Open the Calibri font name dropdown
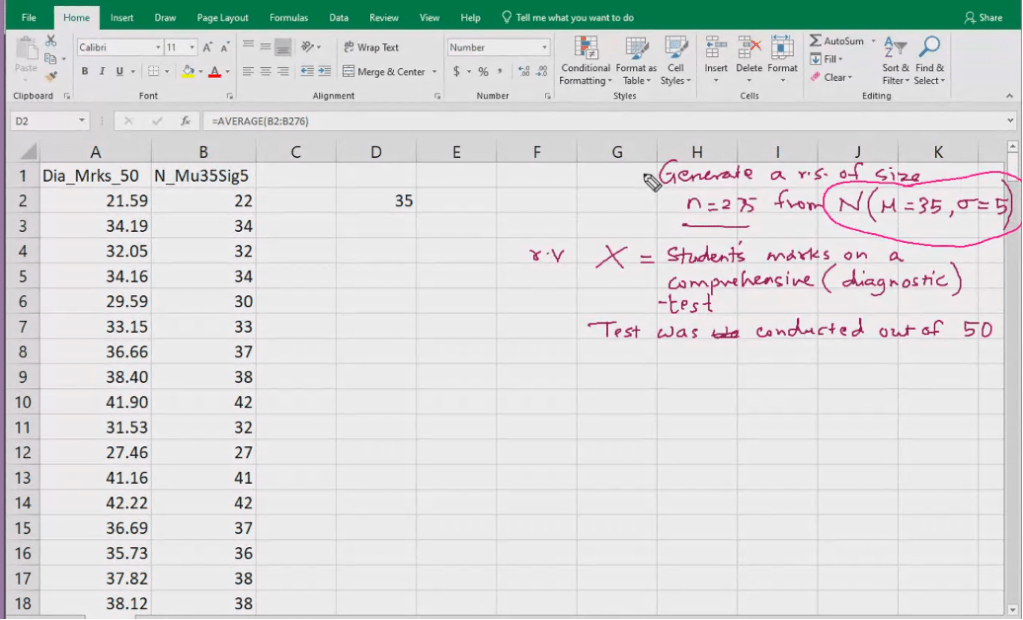This screenshot has height=620, width=1023. point(158,47)
